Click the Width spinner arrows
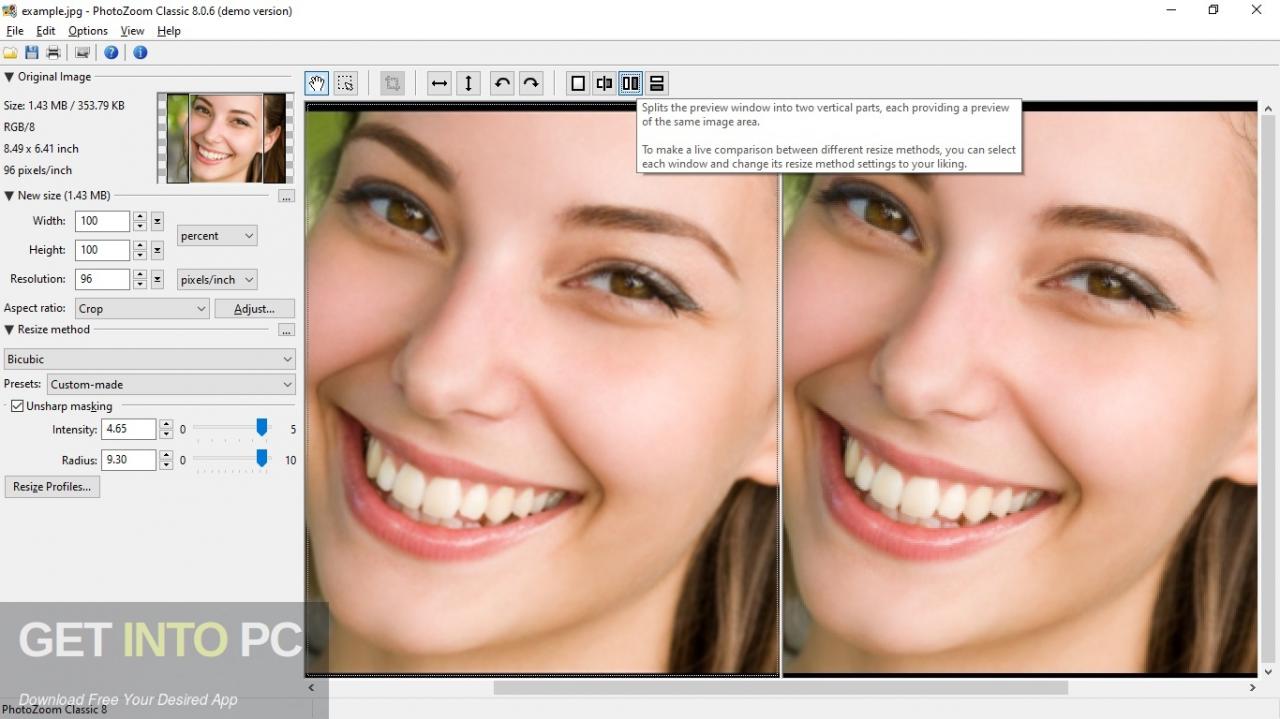This screenshot has height=719, width=1280. [140, 222]
